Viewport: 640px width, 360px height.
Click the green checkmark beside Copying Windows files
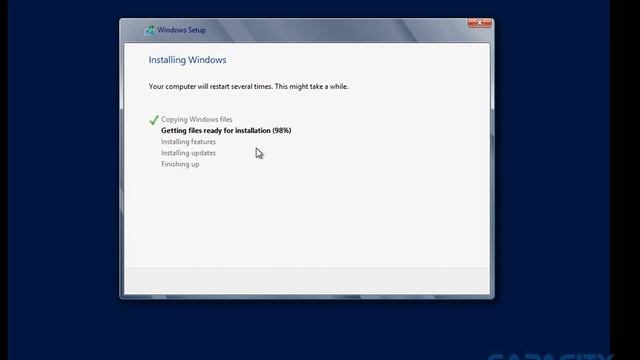pyautogui.click(x=154, y=120)
